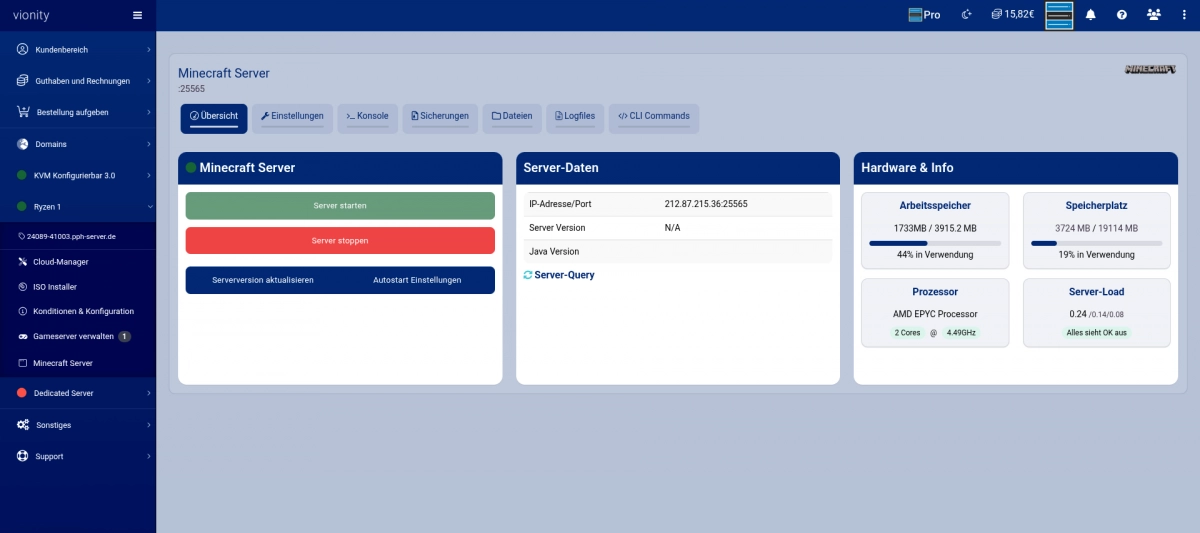Go to the Dateien tab
Screen dimensions: 1200x533
[x=512, y=118]
